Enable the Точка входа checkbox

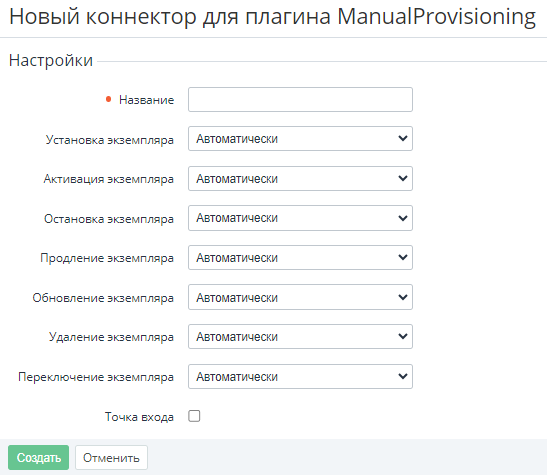tap(194, 416)
